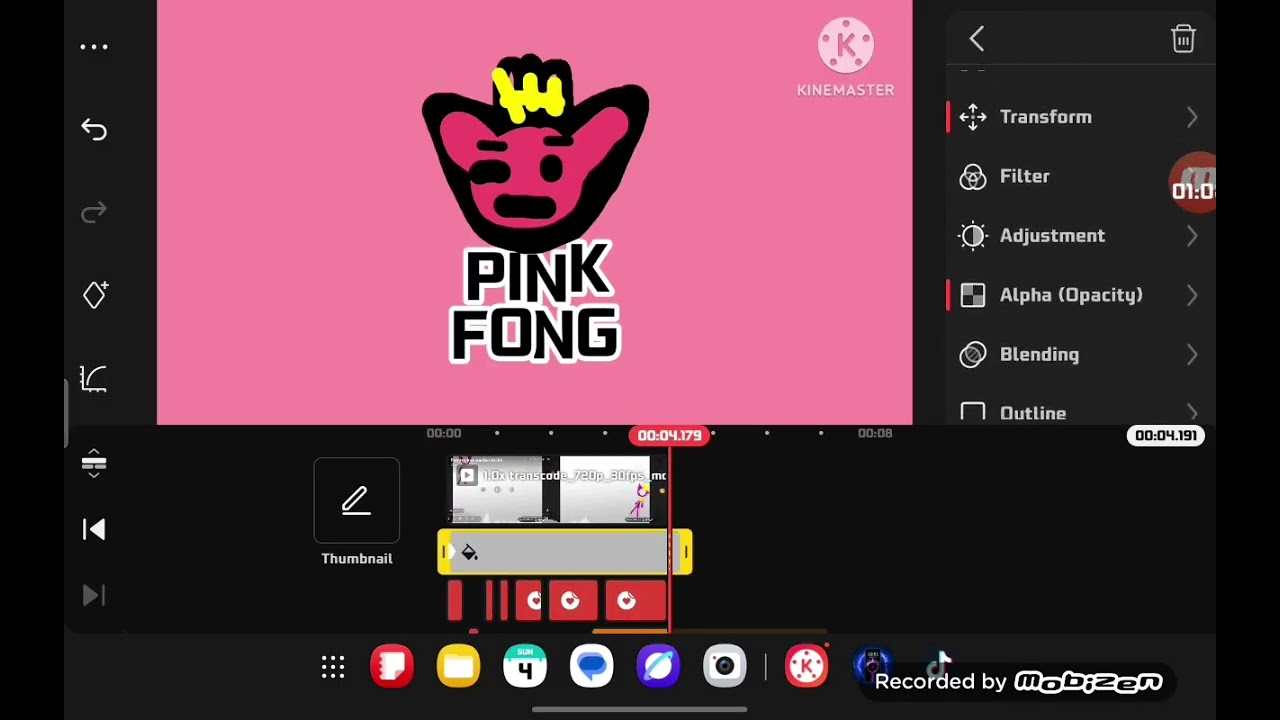
Task: Open the Samsung Internet browser in dock
Action: pos(658,667)
